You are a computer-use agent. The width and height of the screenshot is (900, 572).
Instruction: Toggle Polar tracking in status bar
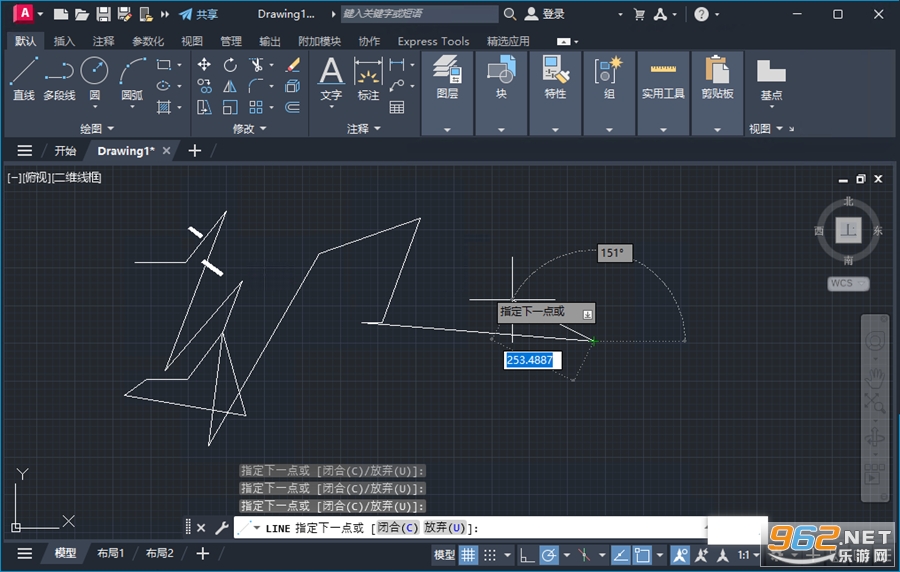[549, 555]
